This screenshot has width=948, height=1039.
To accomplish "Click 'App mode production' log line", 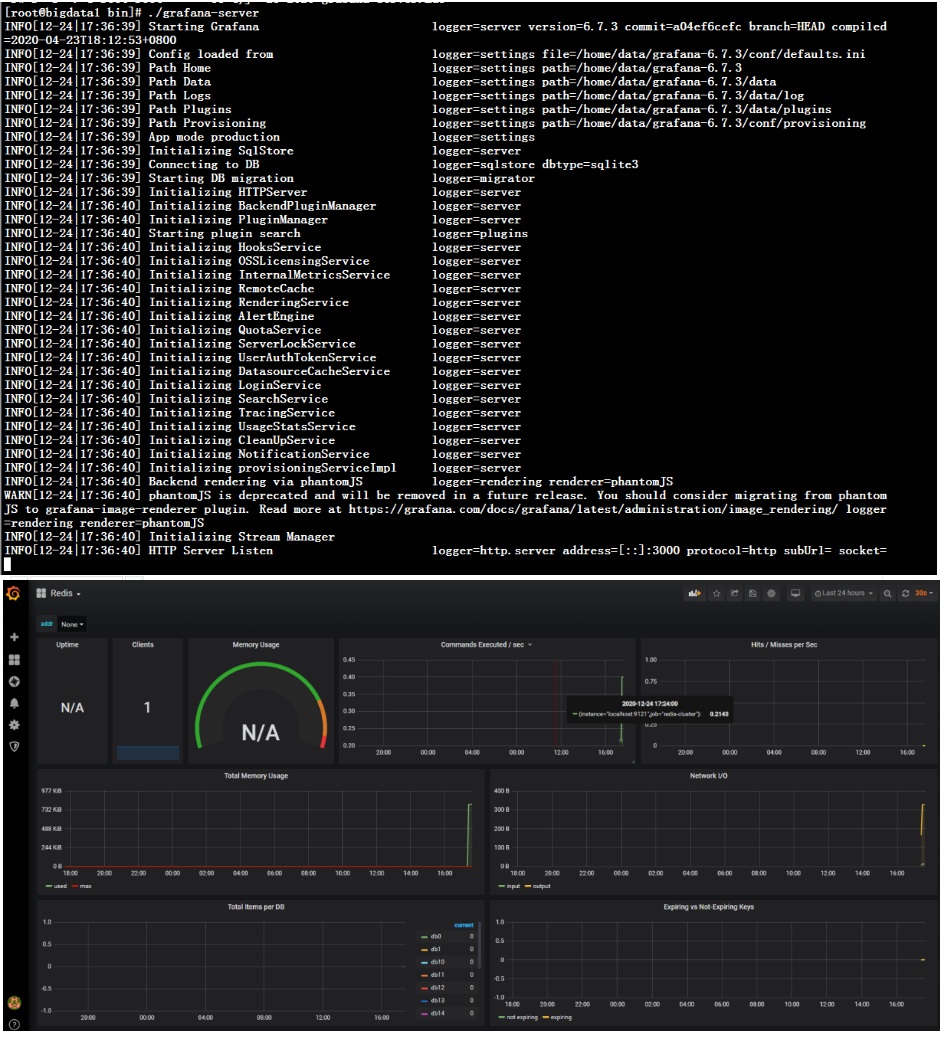I will pyautogui.click(x=214, y=137).
